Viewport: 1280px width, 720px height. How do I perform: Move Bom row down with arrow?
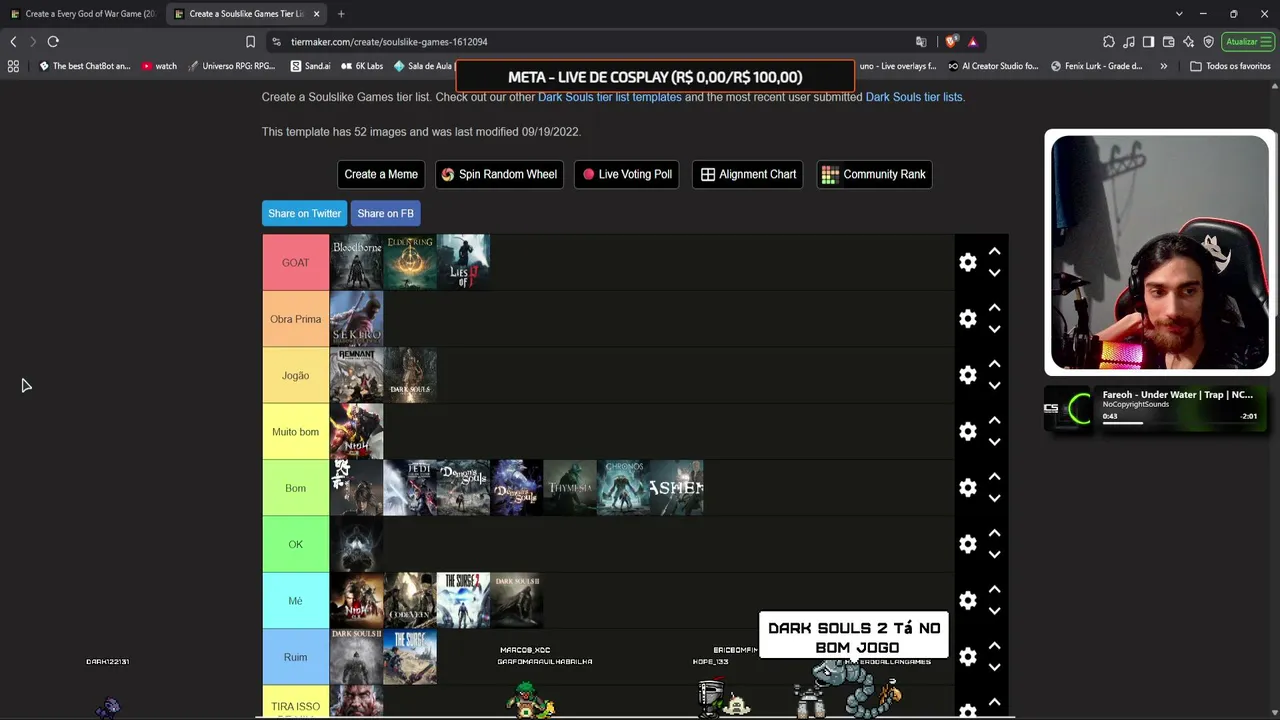coord(994,498)
